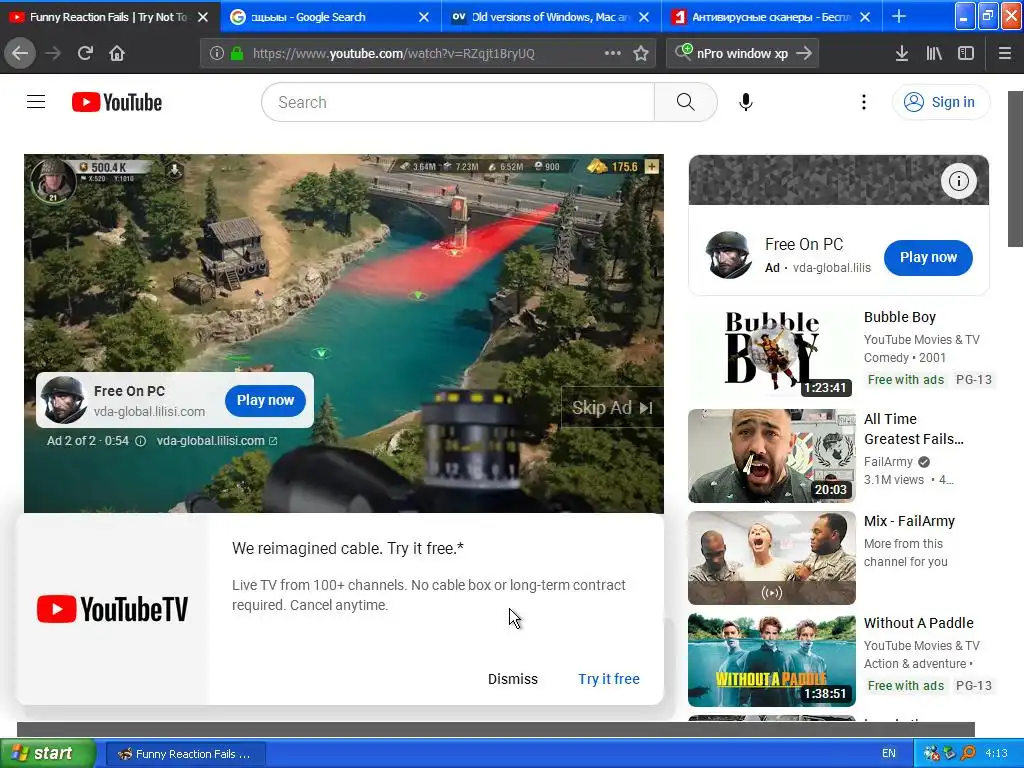Start voice search with the microphone

click(x=746, y=102)
